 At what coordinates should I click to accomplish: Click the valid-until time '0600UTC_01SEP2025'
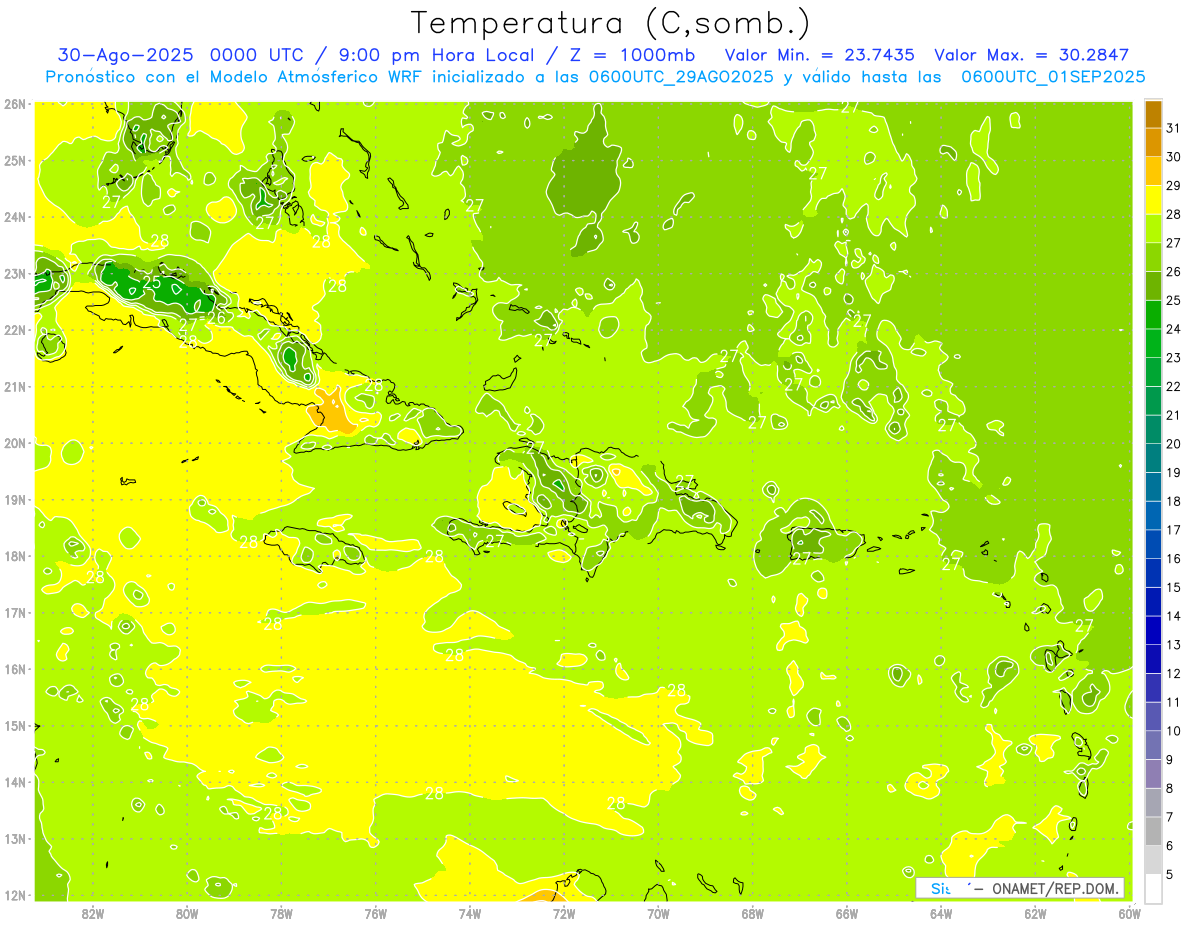click(x=1053, y=76)
